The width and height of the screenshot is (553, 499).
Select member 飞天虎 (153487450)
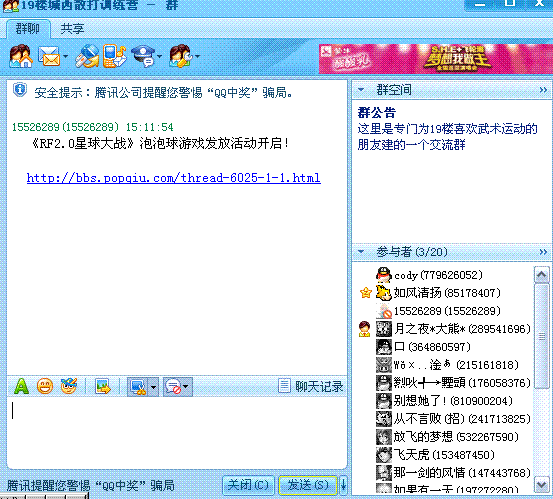(444, 455)
